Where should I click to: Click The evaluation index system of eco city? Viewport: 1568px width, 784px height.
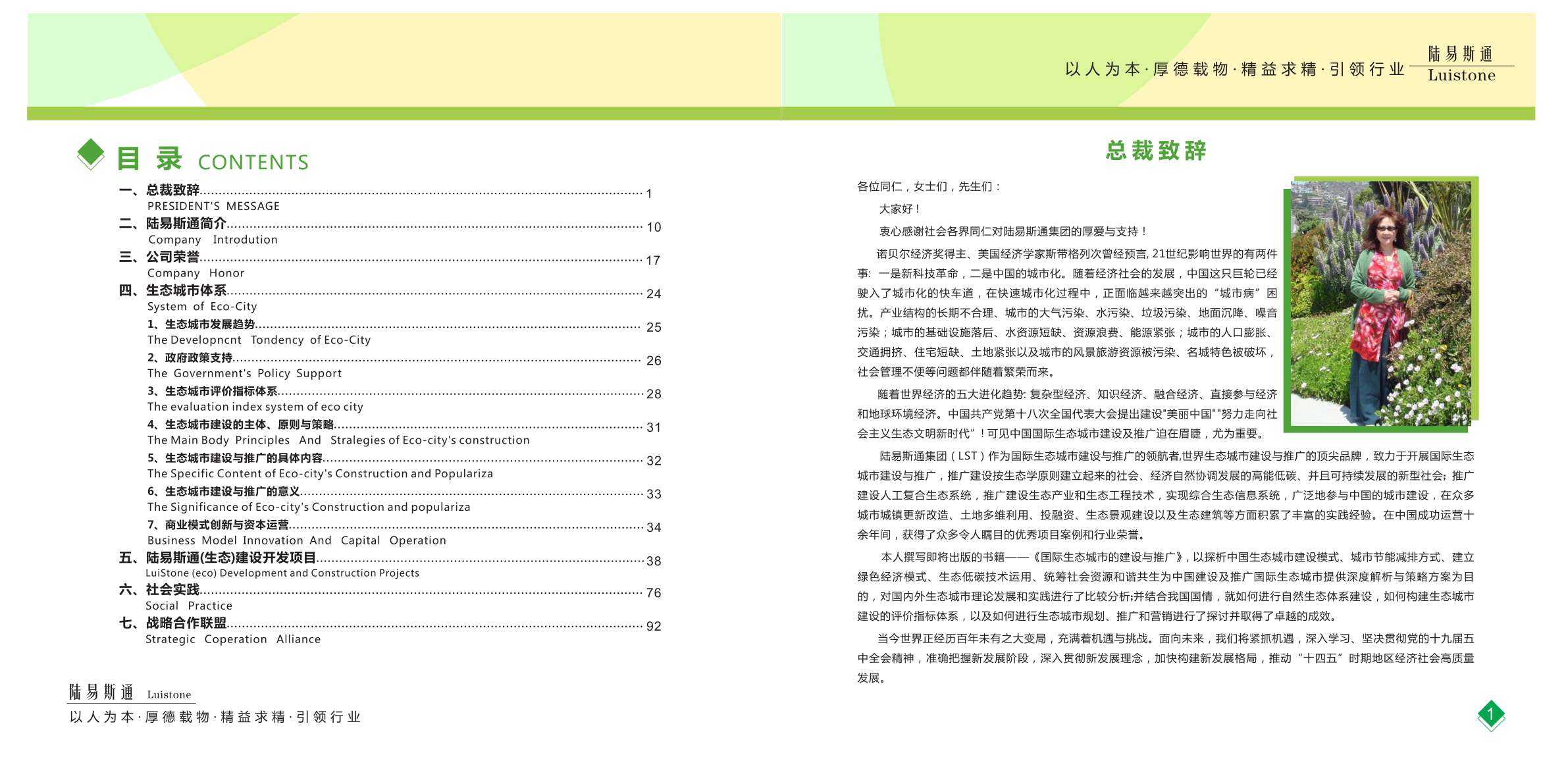click(x=255, y=407)
